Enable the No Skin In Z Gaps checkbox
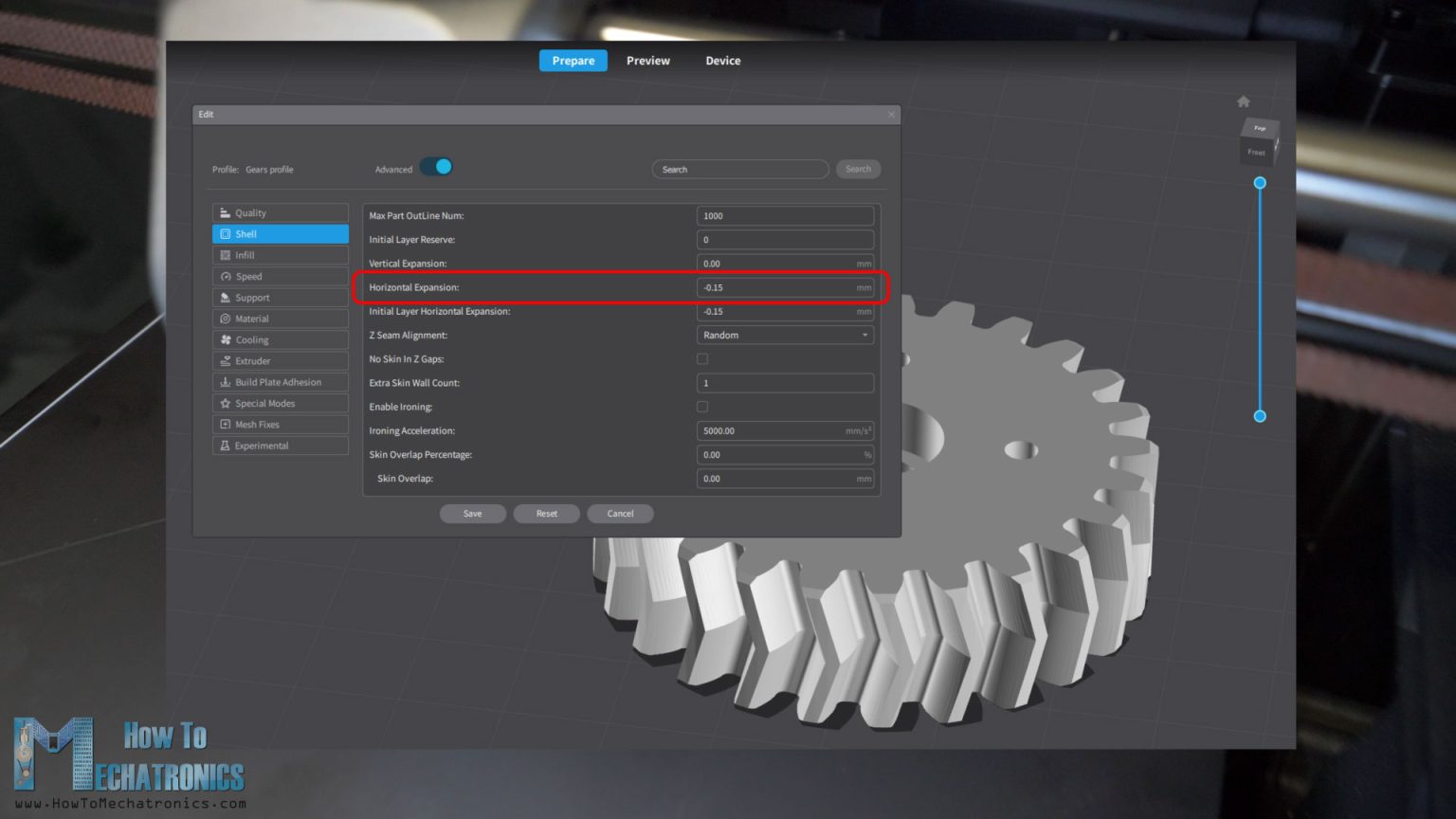 tap(702, 358)
